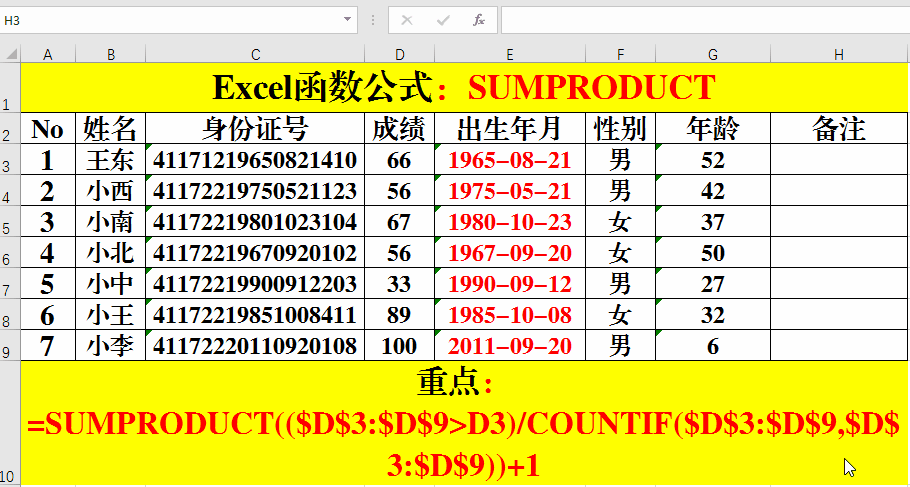This screenshot has height=487, width=910.
Task: Select column D header
Action: pos(399,55)
